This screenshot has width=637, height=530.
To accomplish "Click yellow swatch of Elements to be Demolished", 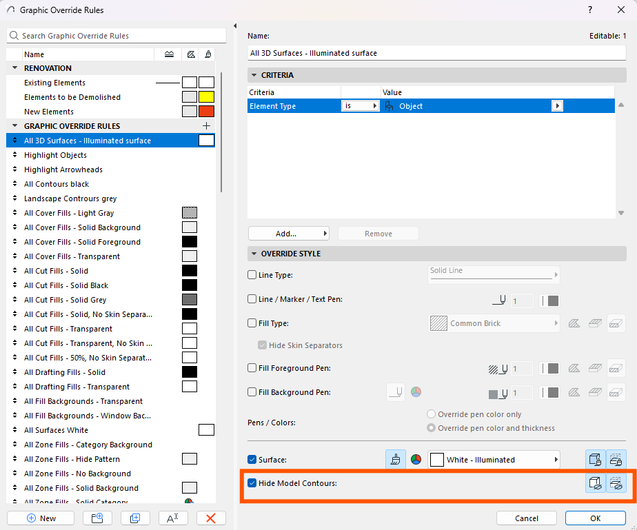I will coord(206,97).
